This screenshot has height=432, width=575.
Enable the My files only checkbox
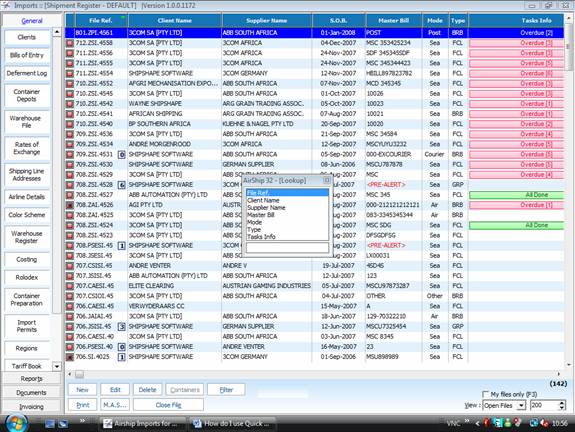(486, 394)
